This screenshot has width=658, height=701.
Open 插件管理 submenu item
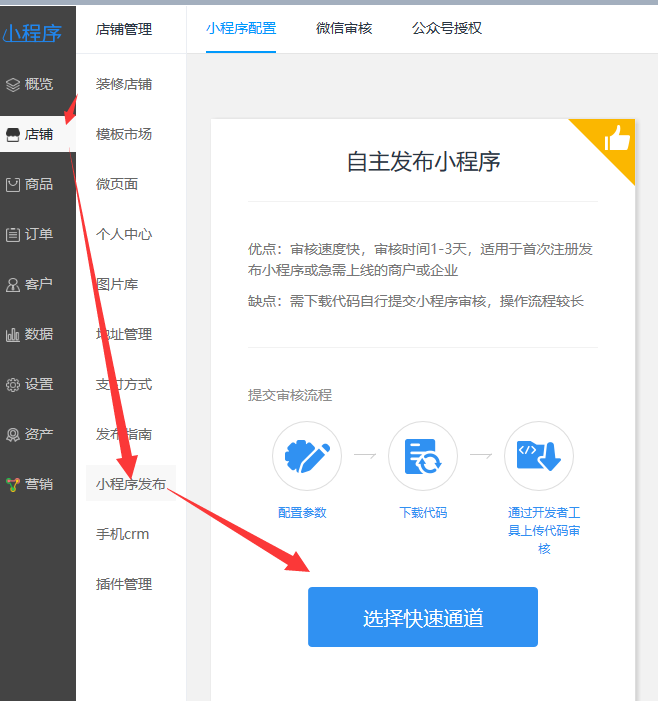[124, 585]
